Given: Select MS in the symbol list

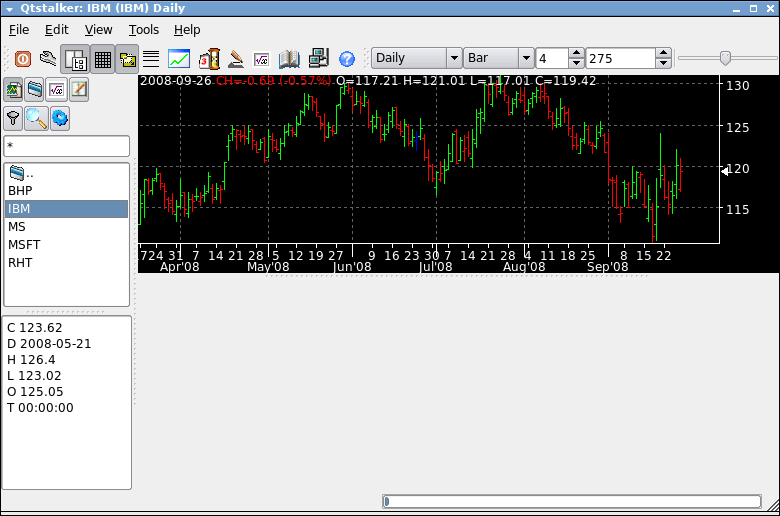Looking at the screenshot, I should pyautogui.click(x=67, y=227).
